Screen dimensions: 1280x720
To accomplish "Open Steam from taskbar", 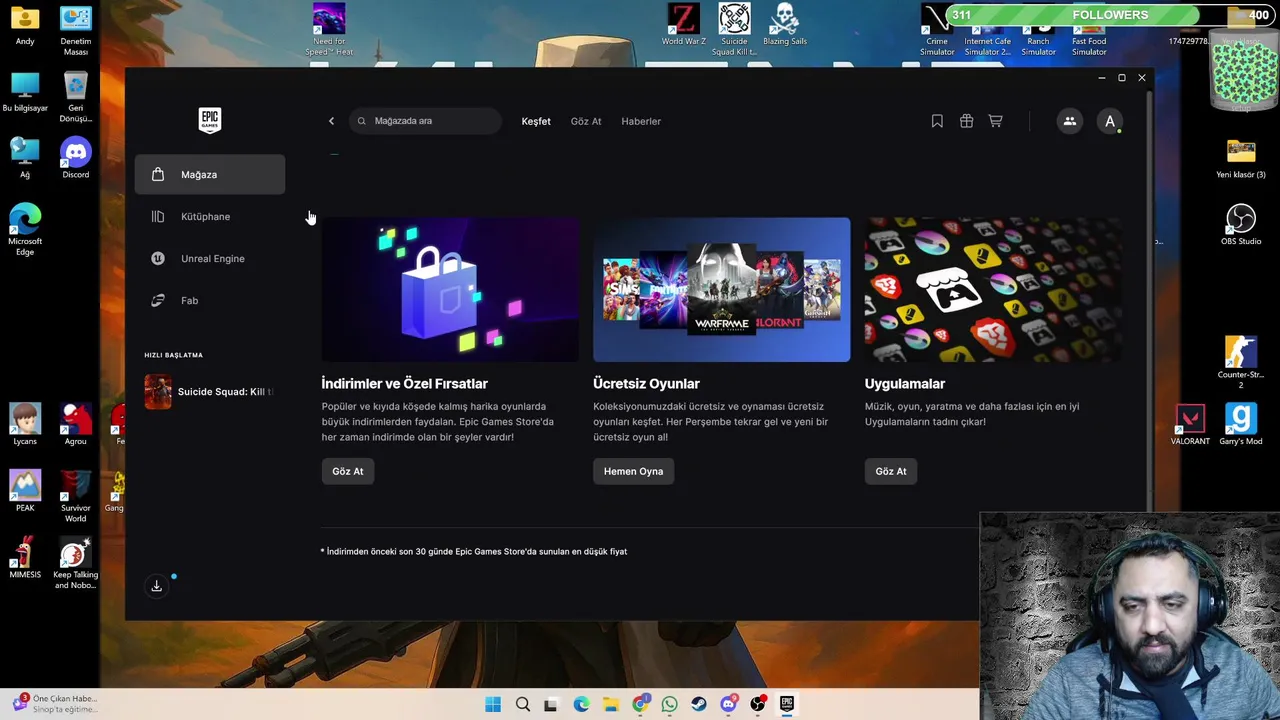I will click(x=699, y=704).
